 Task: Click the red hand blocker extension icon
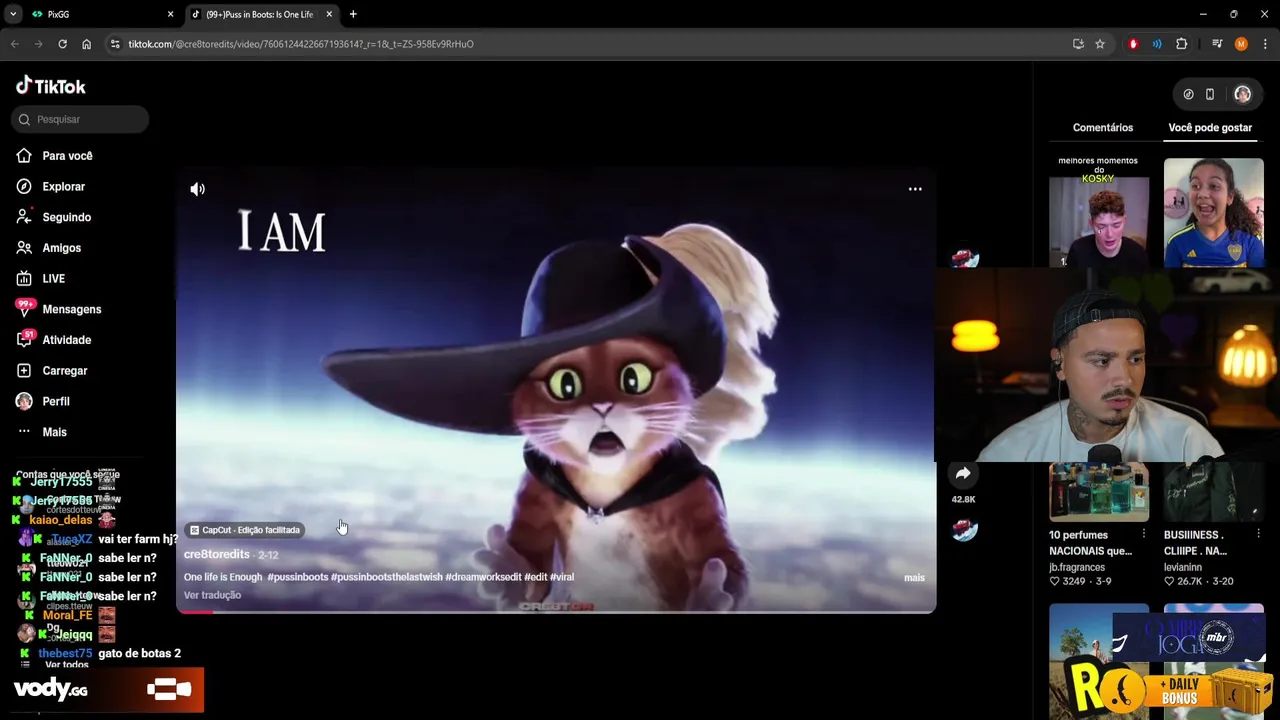point(1133,44)
